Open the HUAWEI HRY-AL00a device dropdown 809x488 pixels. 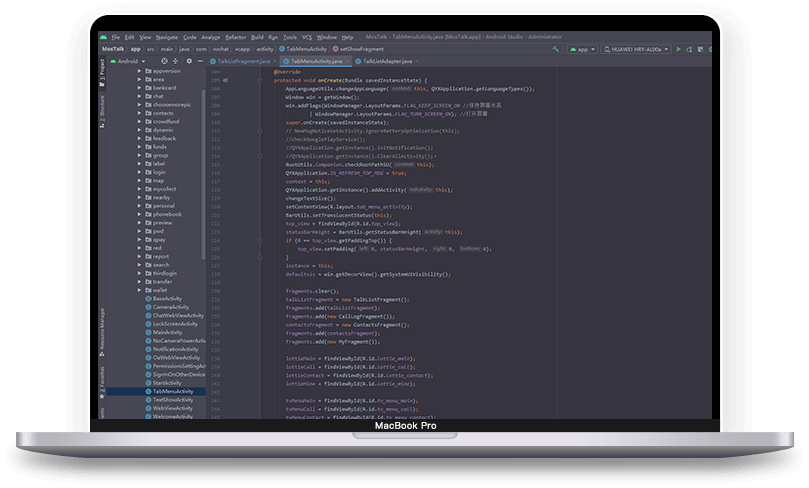click(635, 48)
